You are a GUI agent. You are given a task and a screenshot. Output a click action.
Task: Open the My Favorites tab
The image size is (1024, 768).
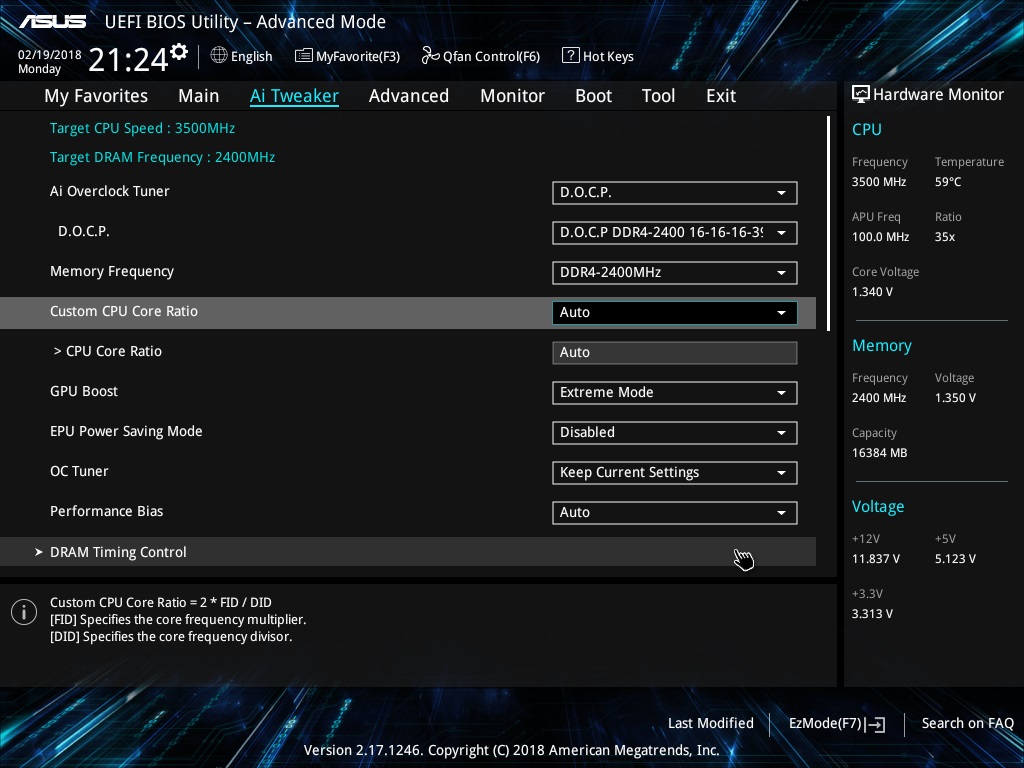click(96, 96)
